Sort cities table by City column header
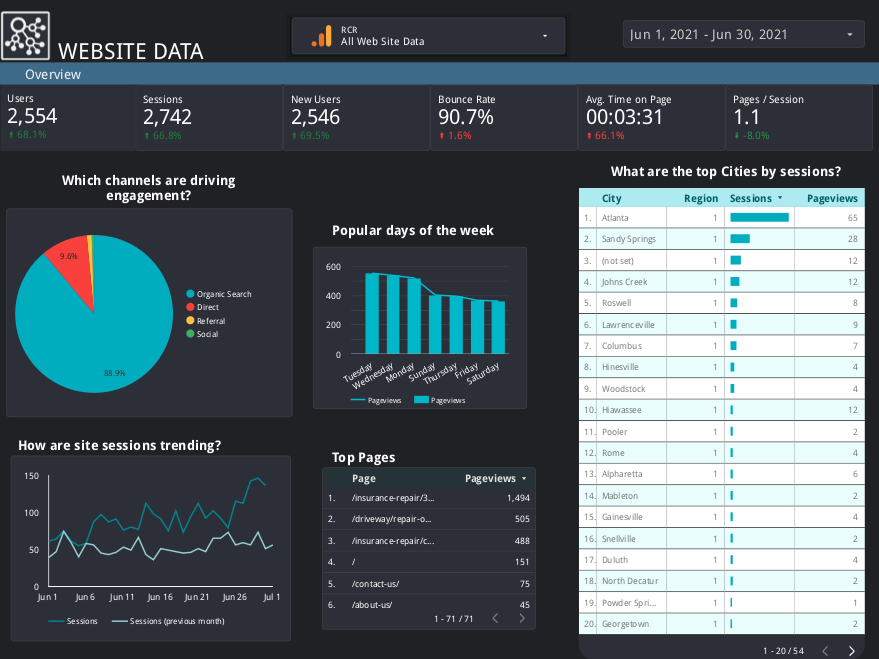This screenshot has height=659, width=879. [x=611, y=198]
